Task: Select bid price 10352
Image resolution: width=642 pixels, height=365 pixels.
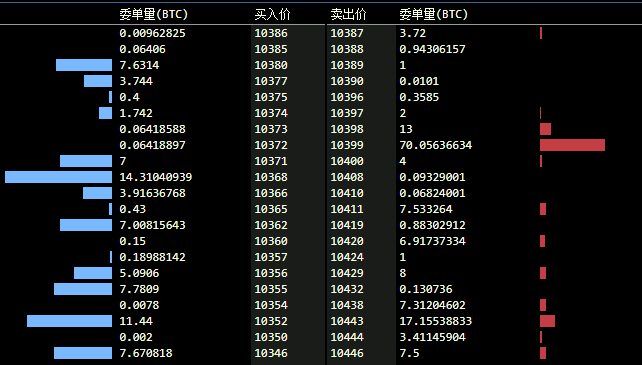Action: coord(271,321)
